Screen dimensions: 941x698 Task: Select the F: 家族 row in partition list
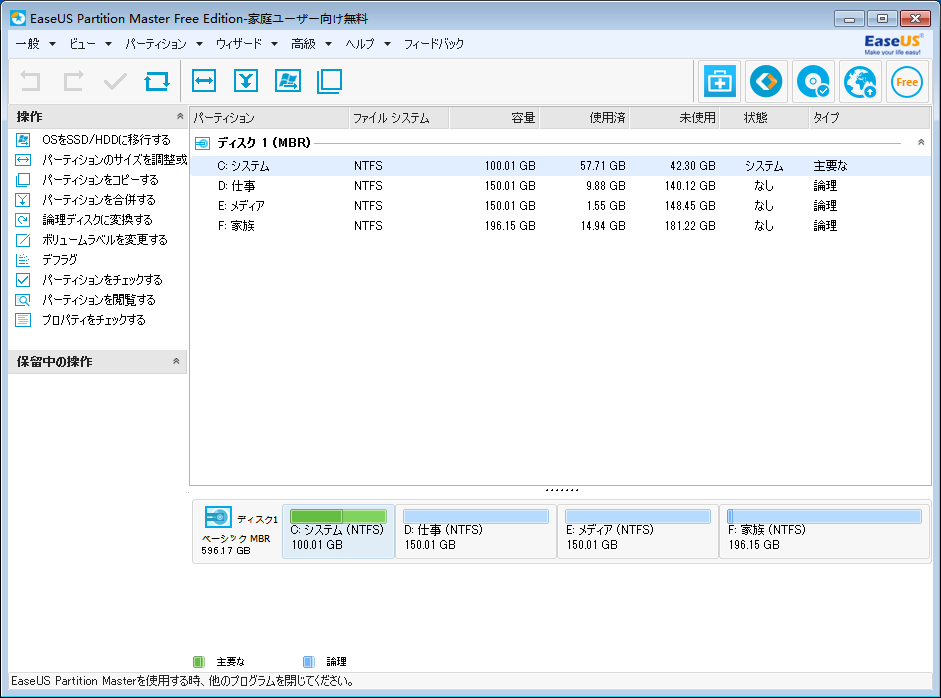561,226
